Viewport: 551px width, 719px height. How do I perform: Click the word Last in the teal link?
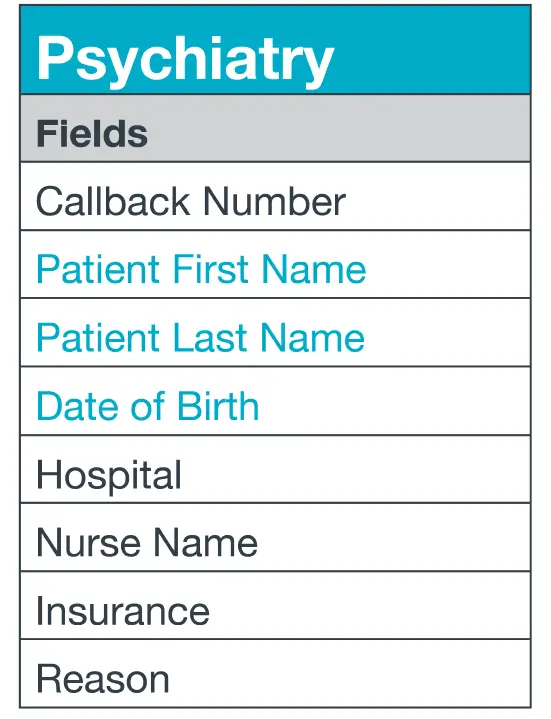[210, 338]
